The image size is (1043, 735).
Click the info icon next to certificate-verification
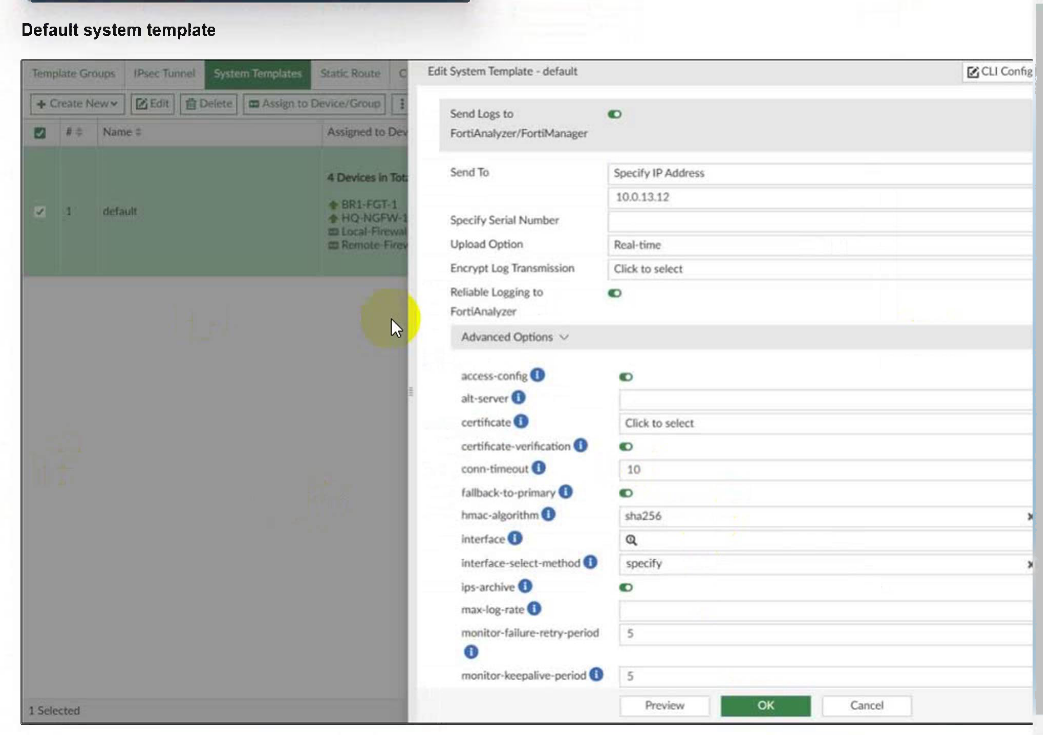pyautogui.click(x=580, y=445)
